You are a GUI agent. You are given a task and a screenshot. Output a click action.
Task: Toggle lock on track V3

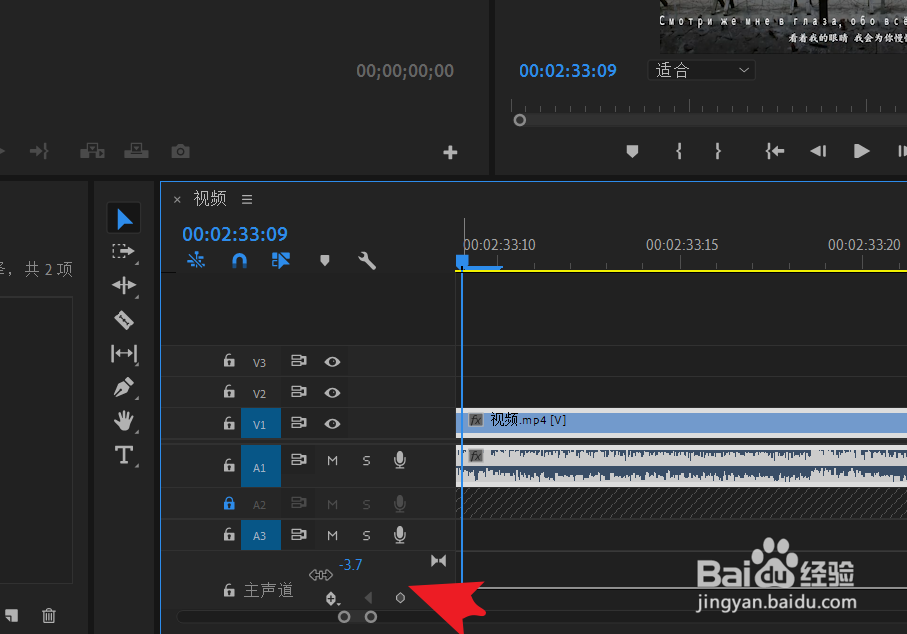click(229, 361)
